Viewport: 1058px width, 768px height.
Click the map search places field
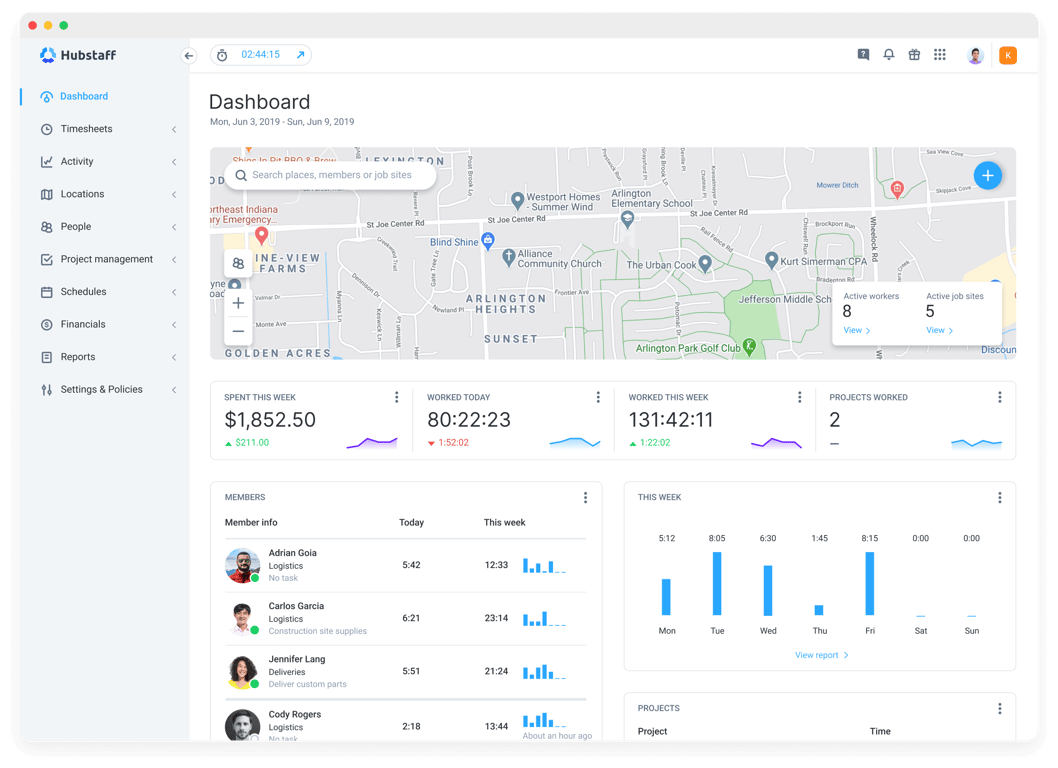331,175
